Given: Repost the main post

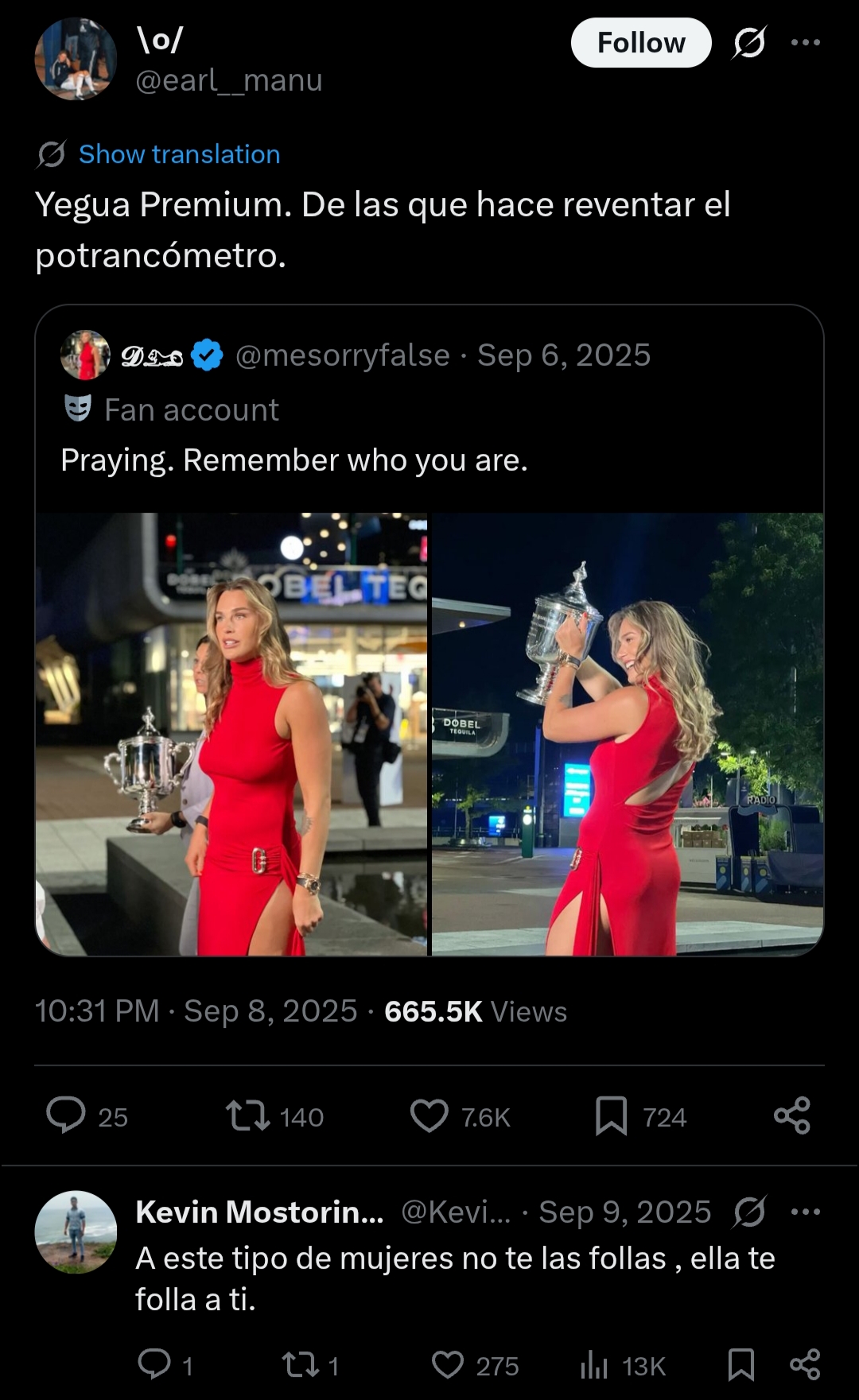Looking at the screenshot, I should click(248, 1115).
